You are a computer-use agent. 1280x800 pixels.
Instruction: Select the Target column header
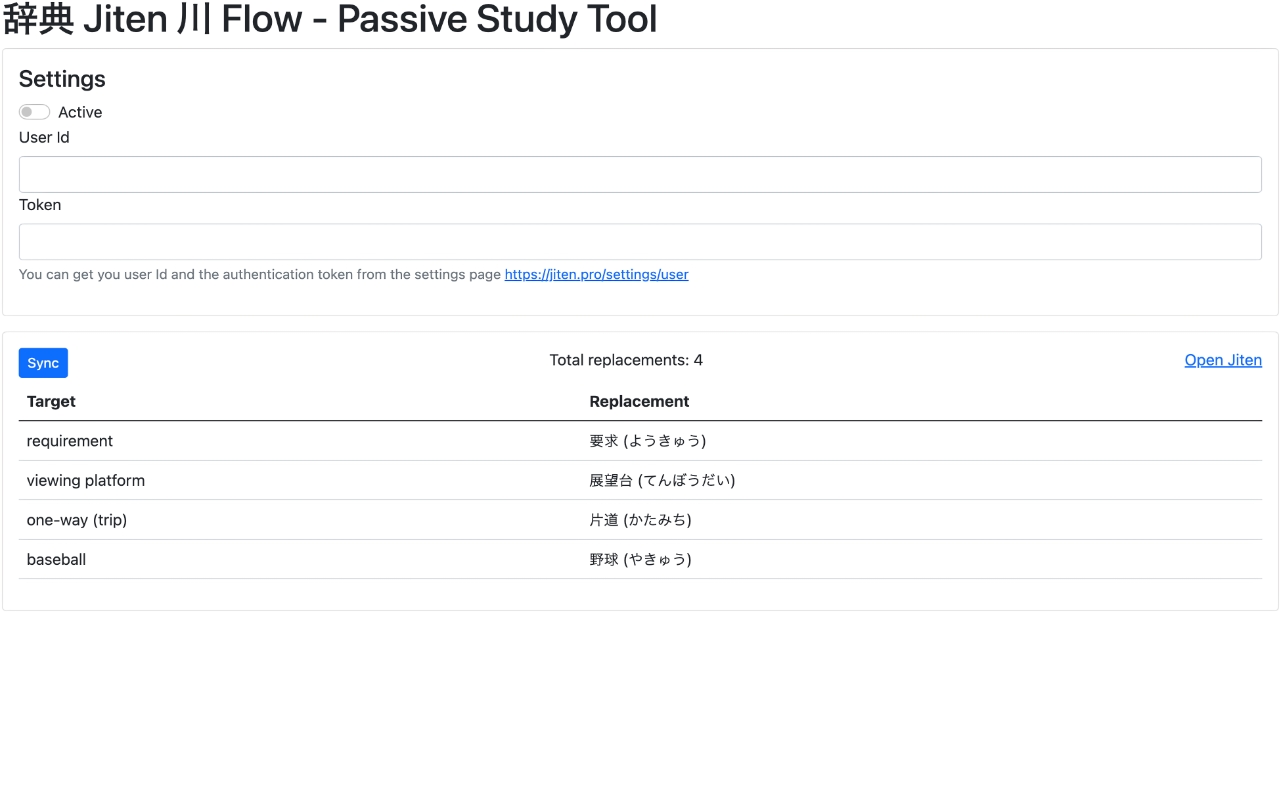51,401
